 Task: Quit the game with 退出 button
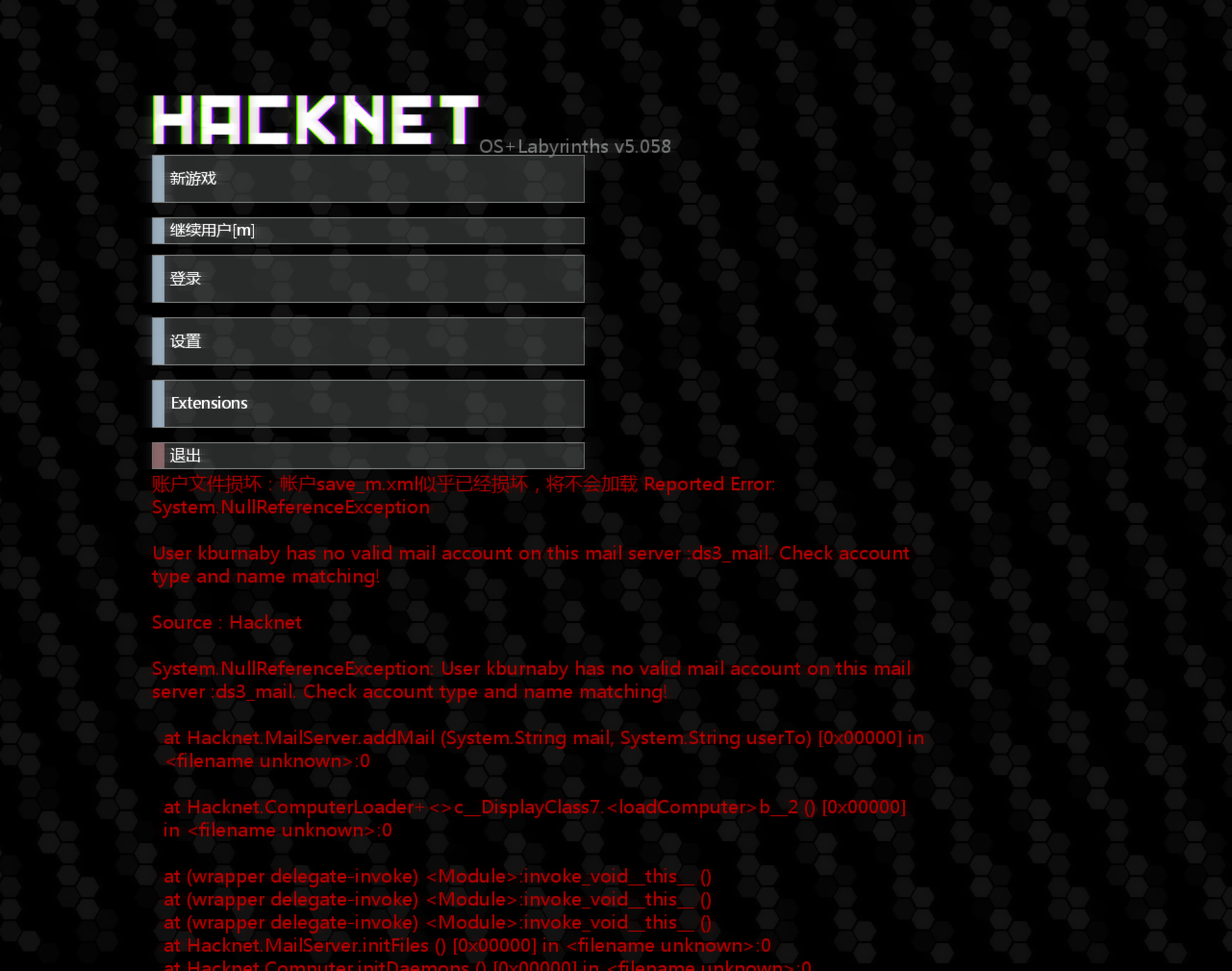[368, 455]
